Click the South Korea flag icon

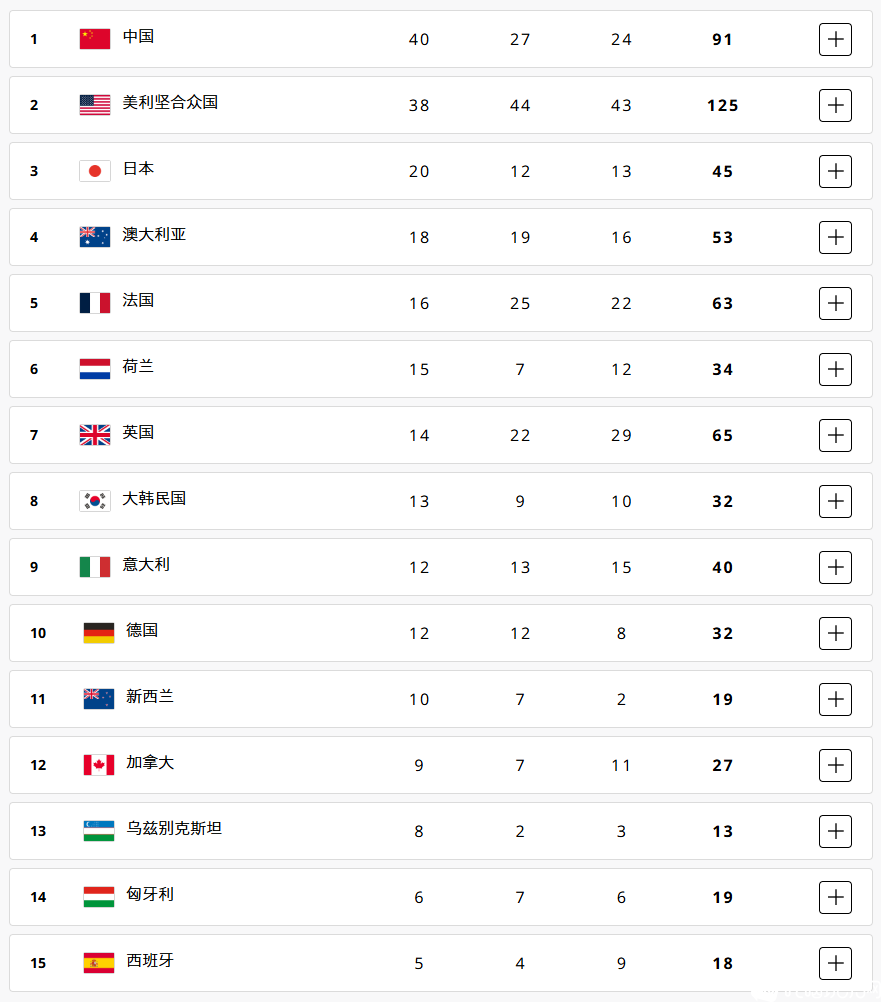pos(95,501)
